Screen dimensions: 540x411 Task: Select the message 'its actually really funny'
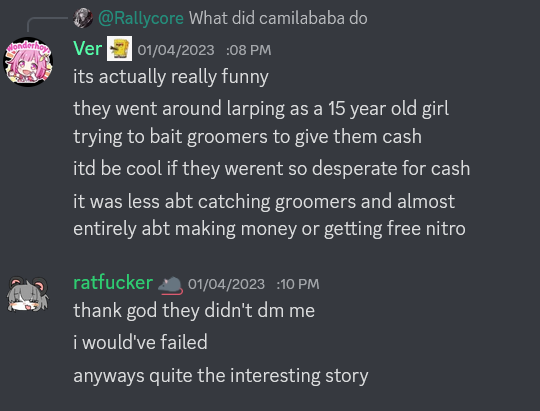tap(171, 76)
